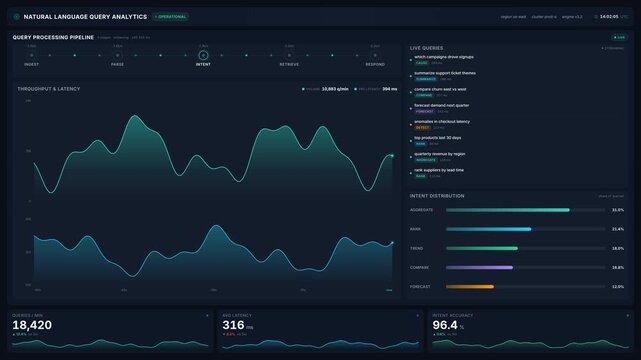This screenshot has width=641, height=360.
Task: Click the TREND intent distribution bar
Action: [482, 248]
